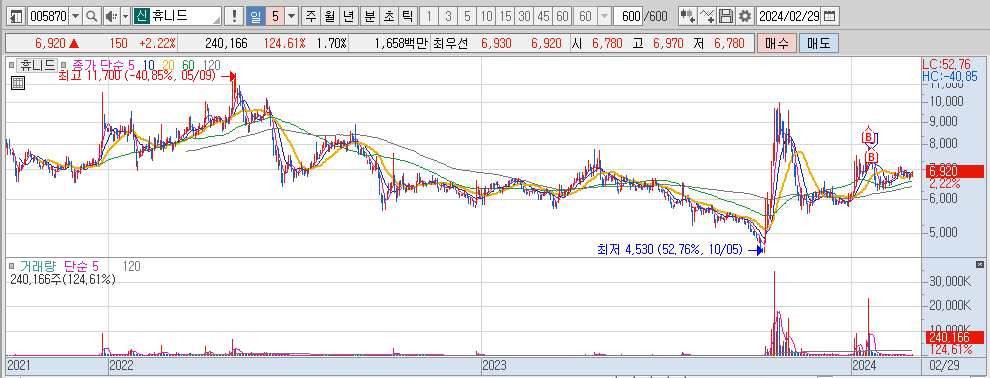The height and width of the screenshot is (378, 990).
Task: Toggle the small square before 종가 단순 label
Action: point(64,64)
